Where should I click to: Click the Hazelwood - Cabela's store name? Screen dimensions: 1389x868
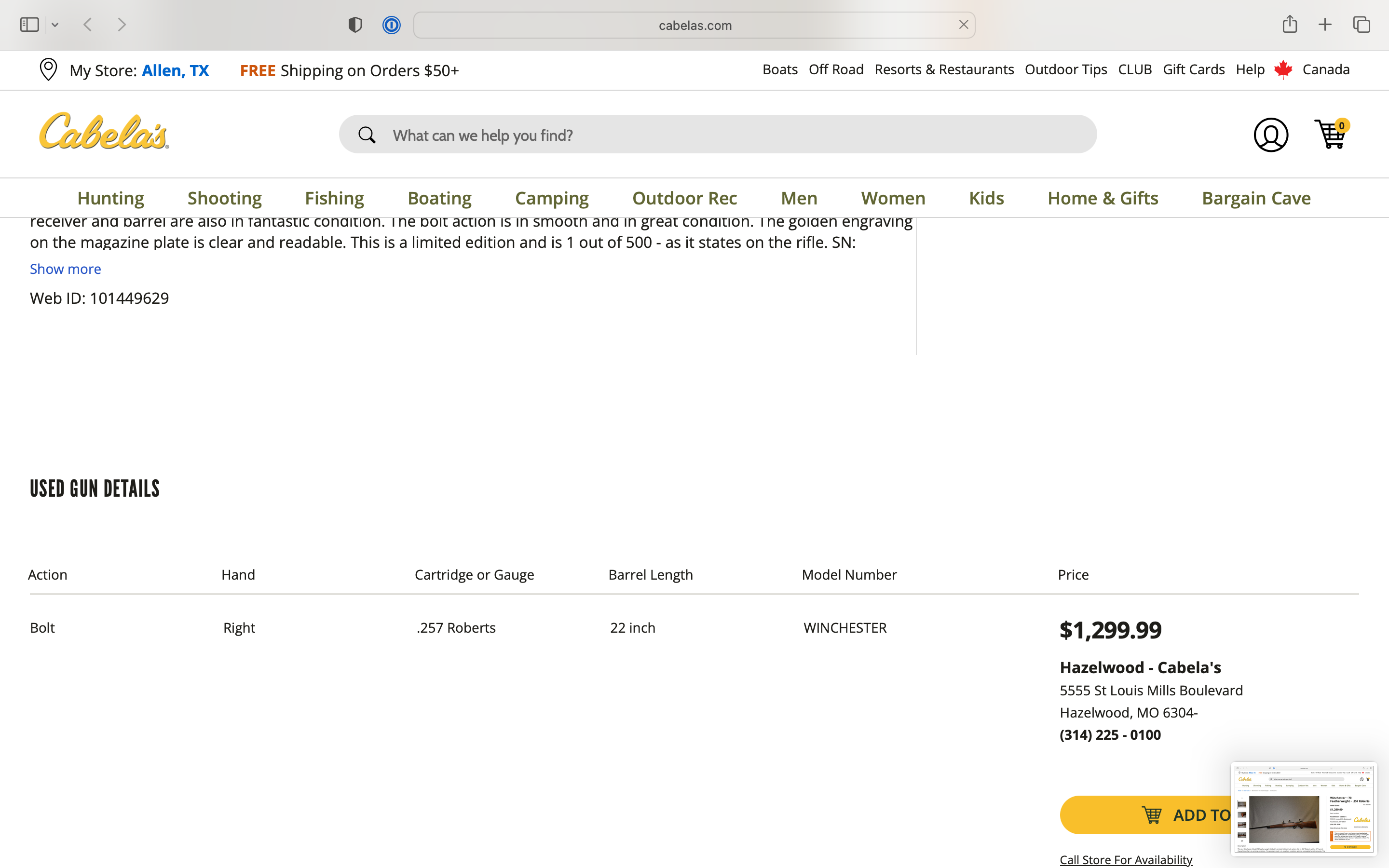tap(1140, 667)
